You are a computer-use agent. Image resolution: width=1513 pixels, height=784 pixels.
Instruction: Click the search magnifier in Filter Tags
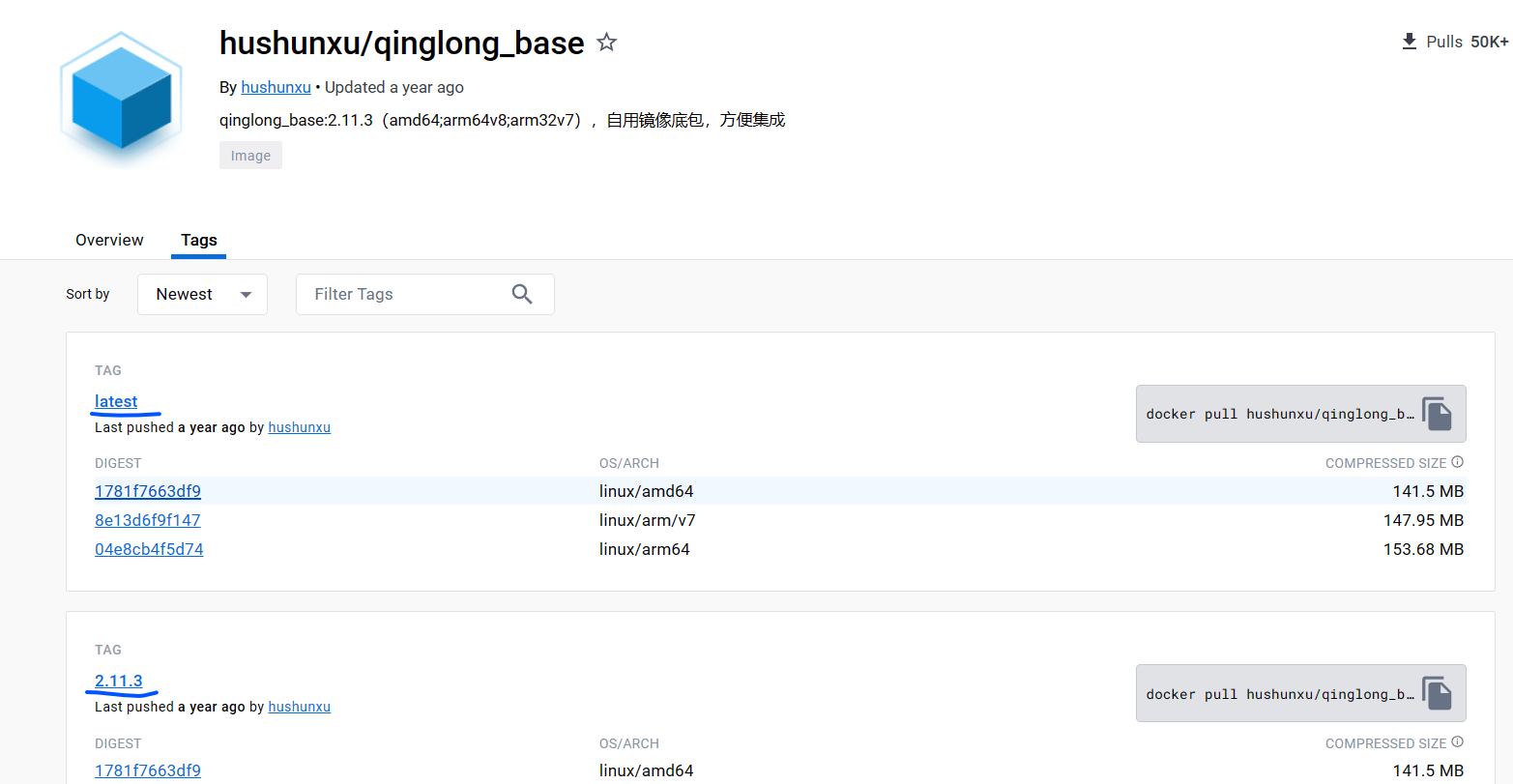click(x=522, y=294)
